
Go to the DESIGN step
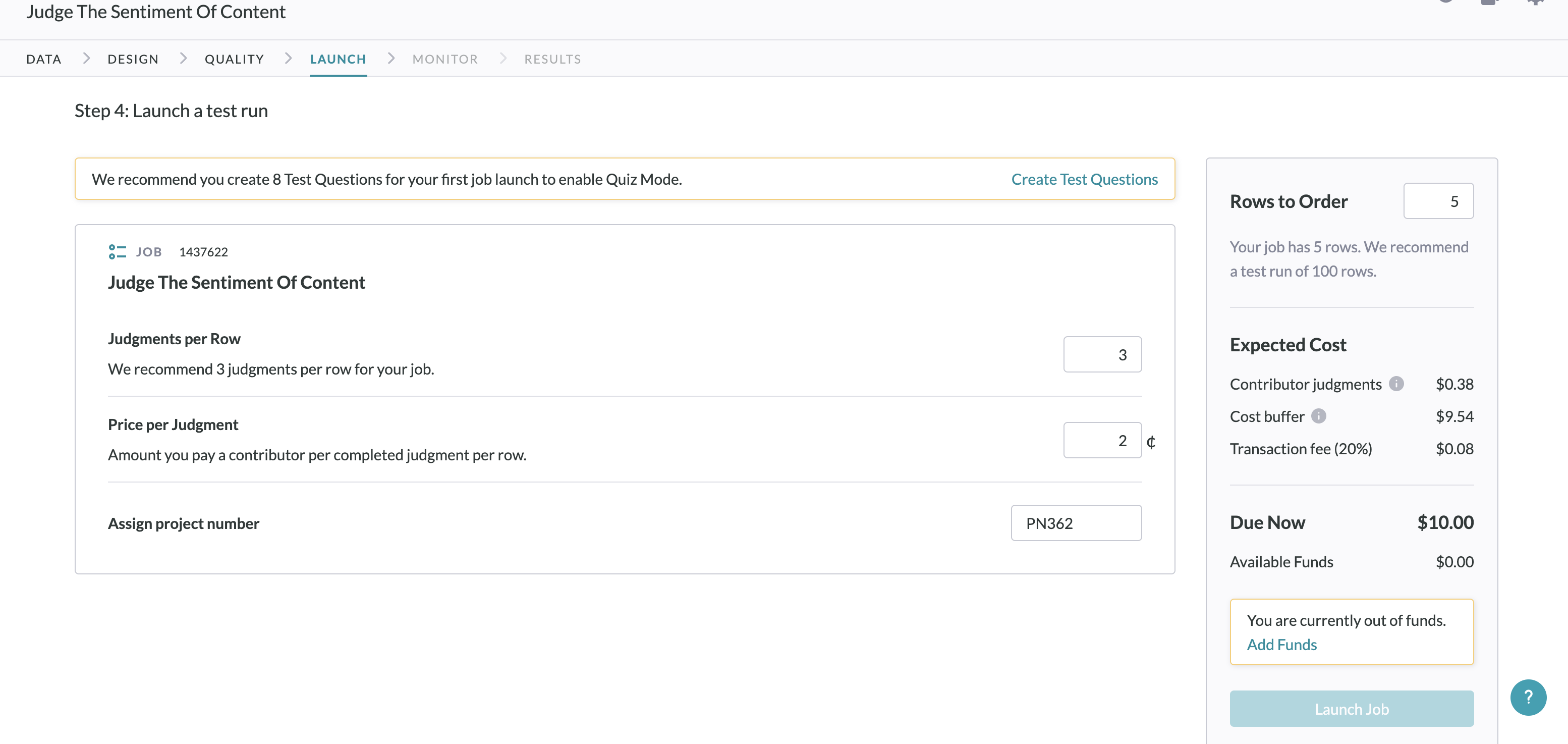click(133, 59)
